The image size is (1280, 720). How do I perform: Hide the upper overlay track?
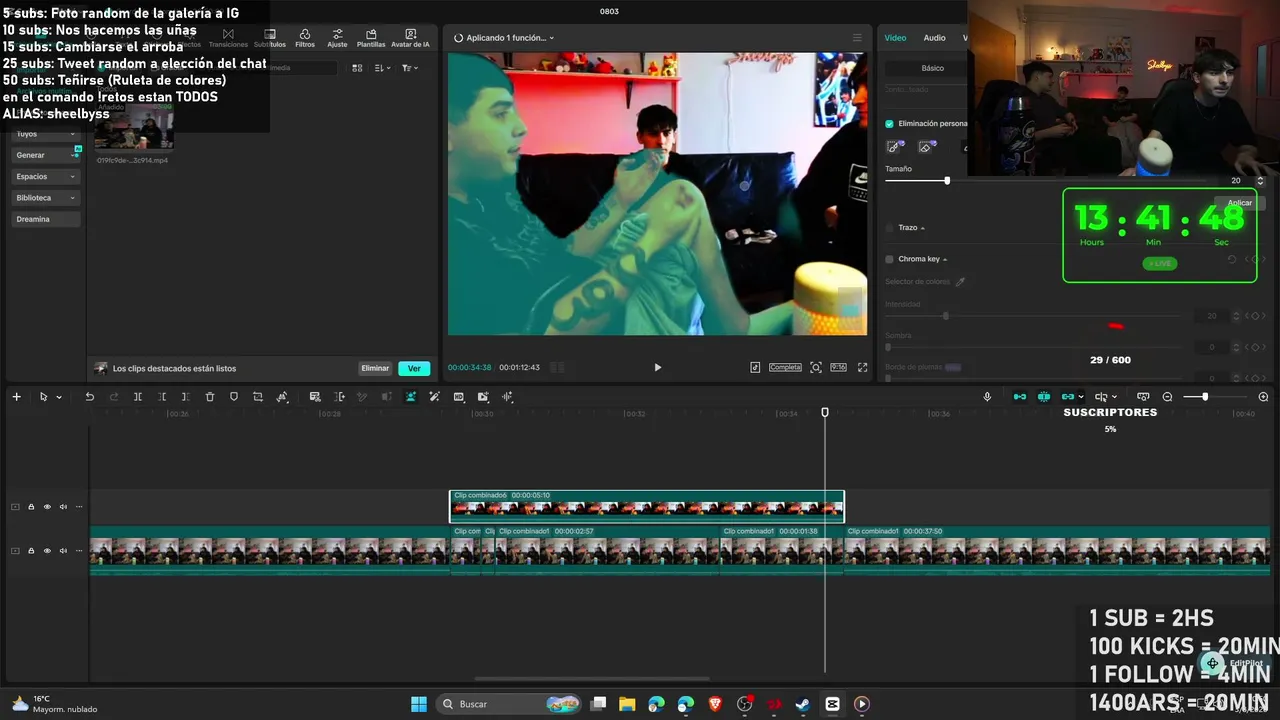pyautogui.click(x=47, y=507)
